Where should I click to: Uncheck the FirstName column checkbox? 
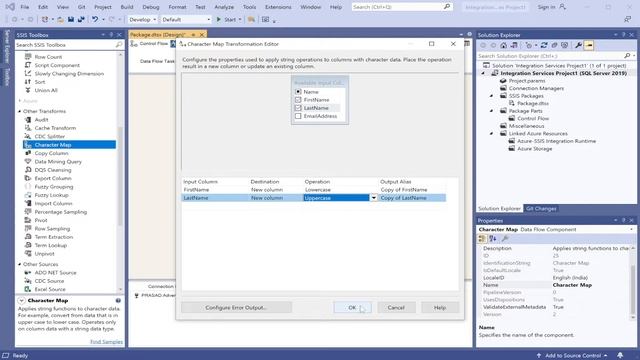coord(298,100)
